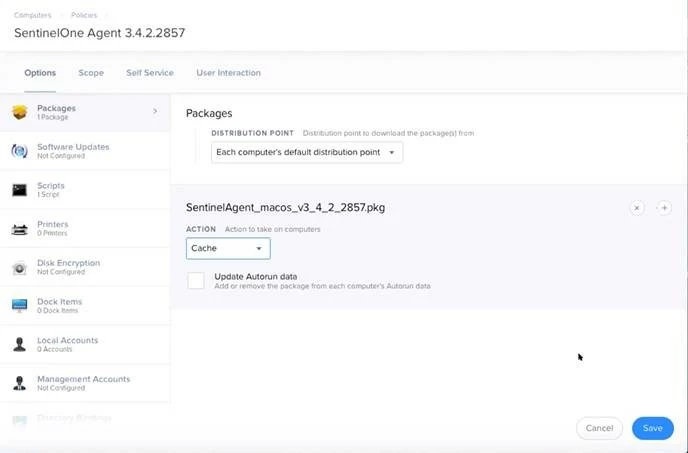The image size is (688, 453).
Task: Select the Printers label text
Action: (53, 224)
